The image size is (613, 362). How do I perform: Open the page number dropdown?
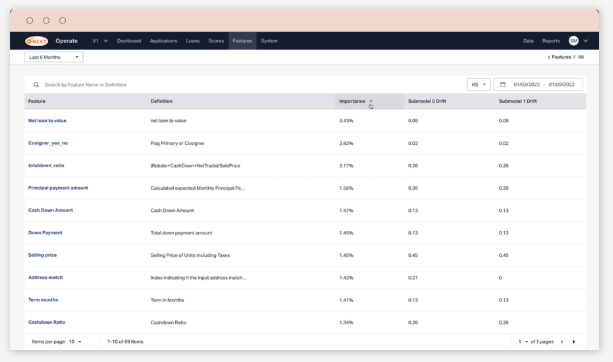tap(523, 342)
